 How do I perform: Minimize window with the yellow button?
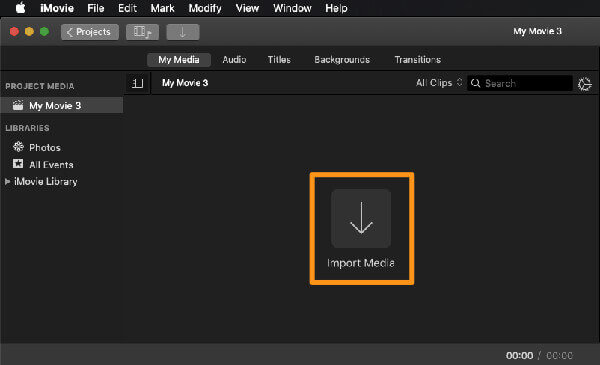pos(29,32)
